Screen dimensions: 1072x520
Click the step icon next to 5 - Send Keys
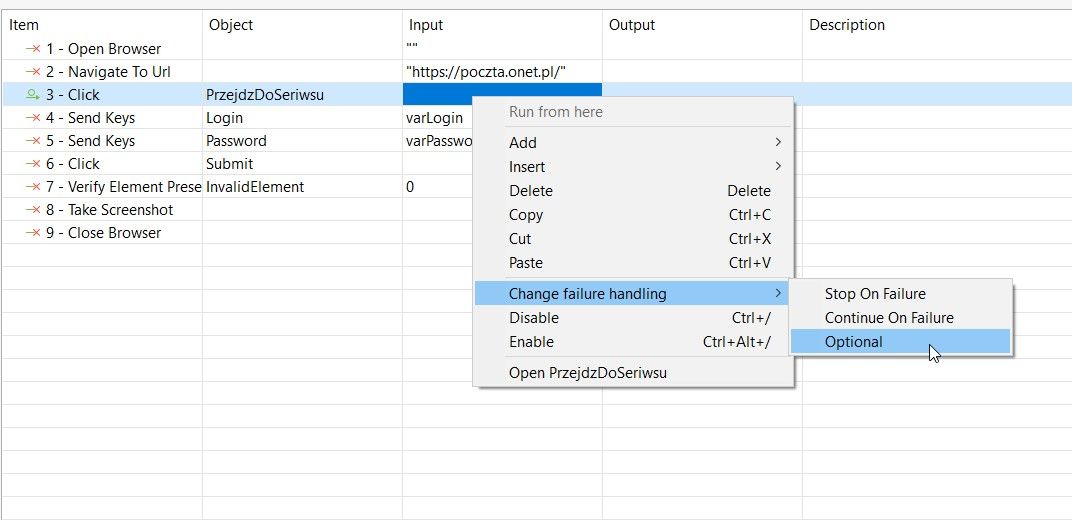[33, 141]
